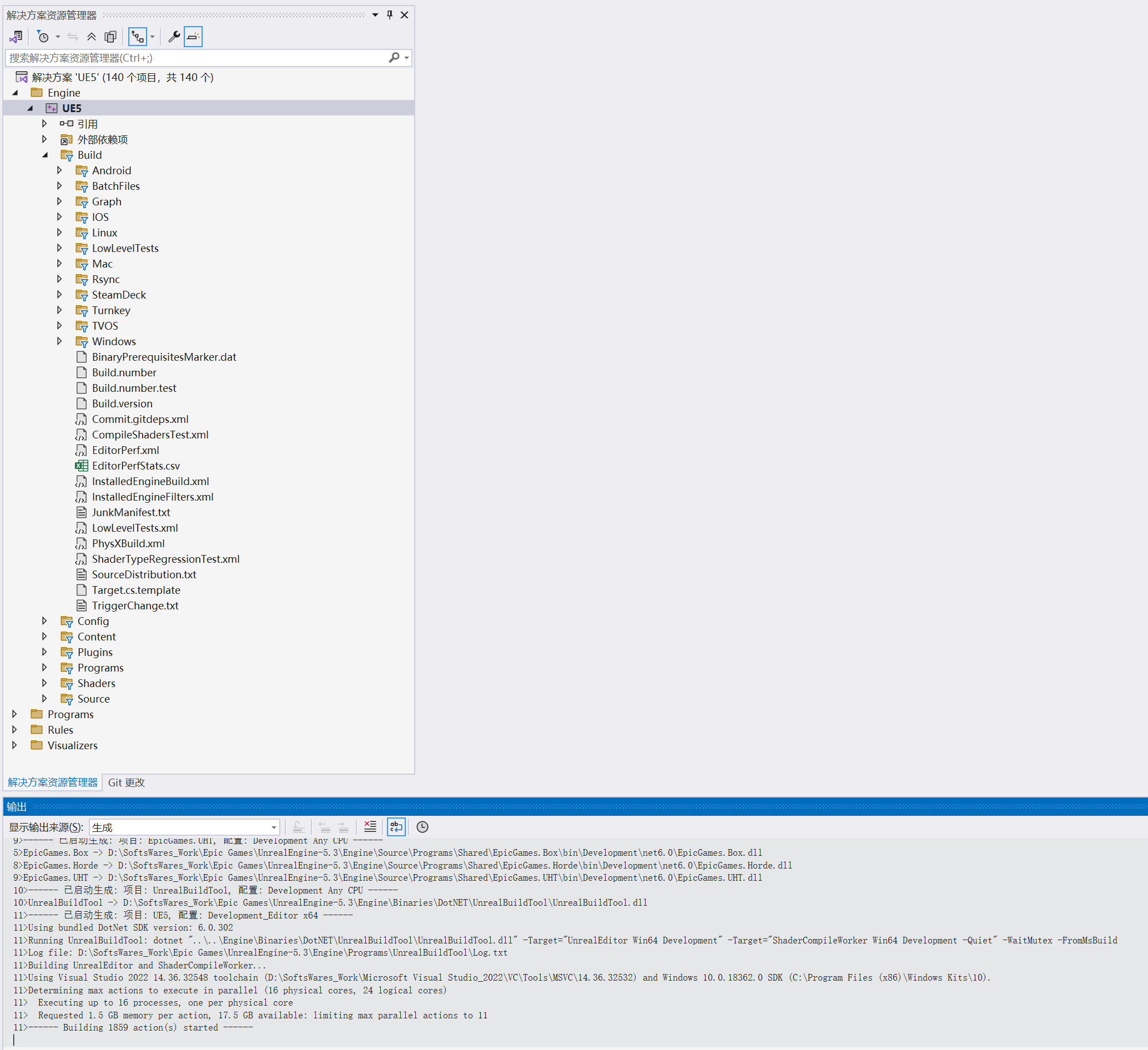The height and width of the screenshot is (1050, 1148).
Task: Toggle word wrap in Output window
Action: (x=396, y=827)
